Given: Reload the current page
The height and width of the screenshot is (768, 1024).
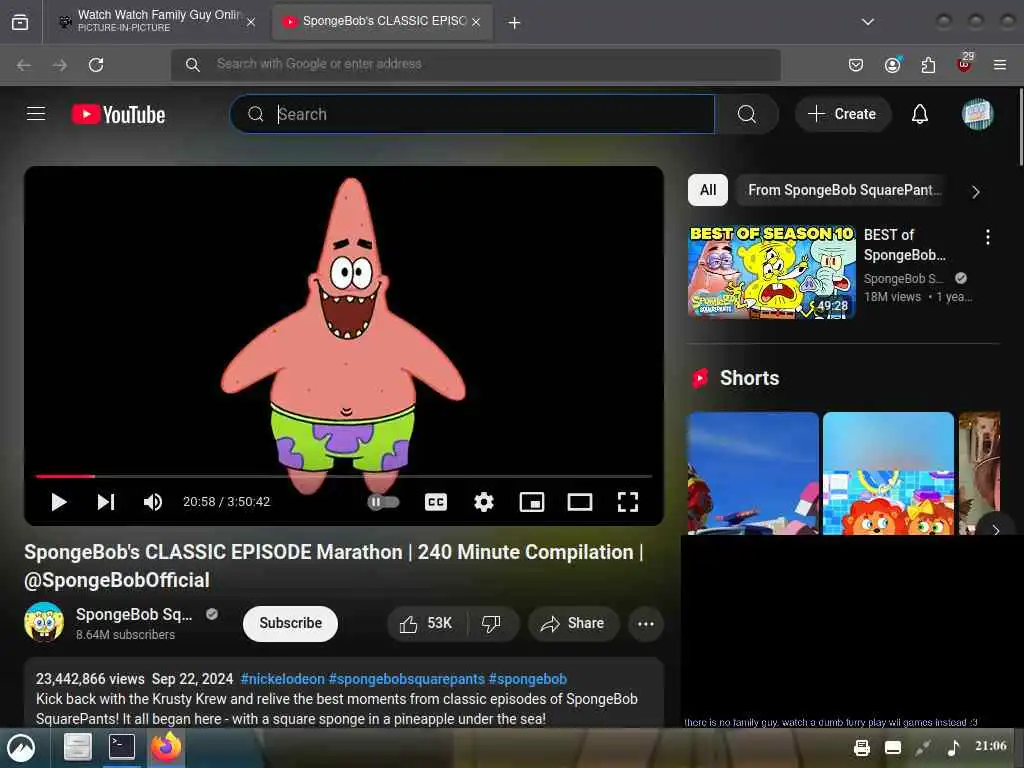Looking at the screenshot, I should (x=96, y=65).
